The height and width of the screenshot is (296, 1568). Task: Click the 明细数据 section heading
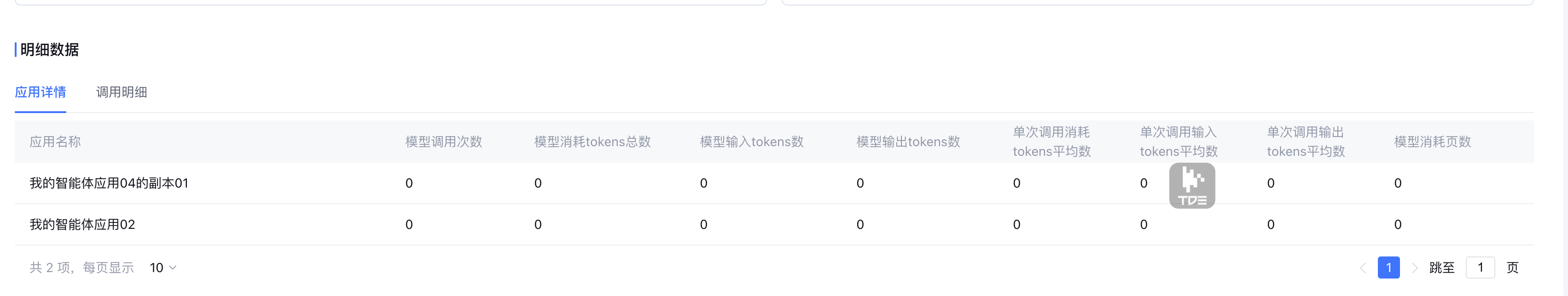49,50
